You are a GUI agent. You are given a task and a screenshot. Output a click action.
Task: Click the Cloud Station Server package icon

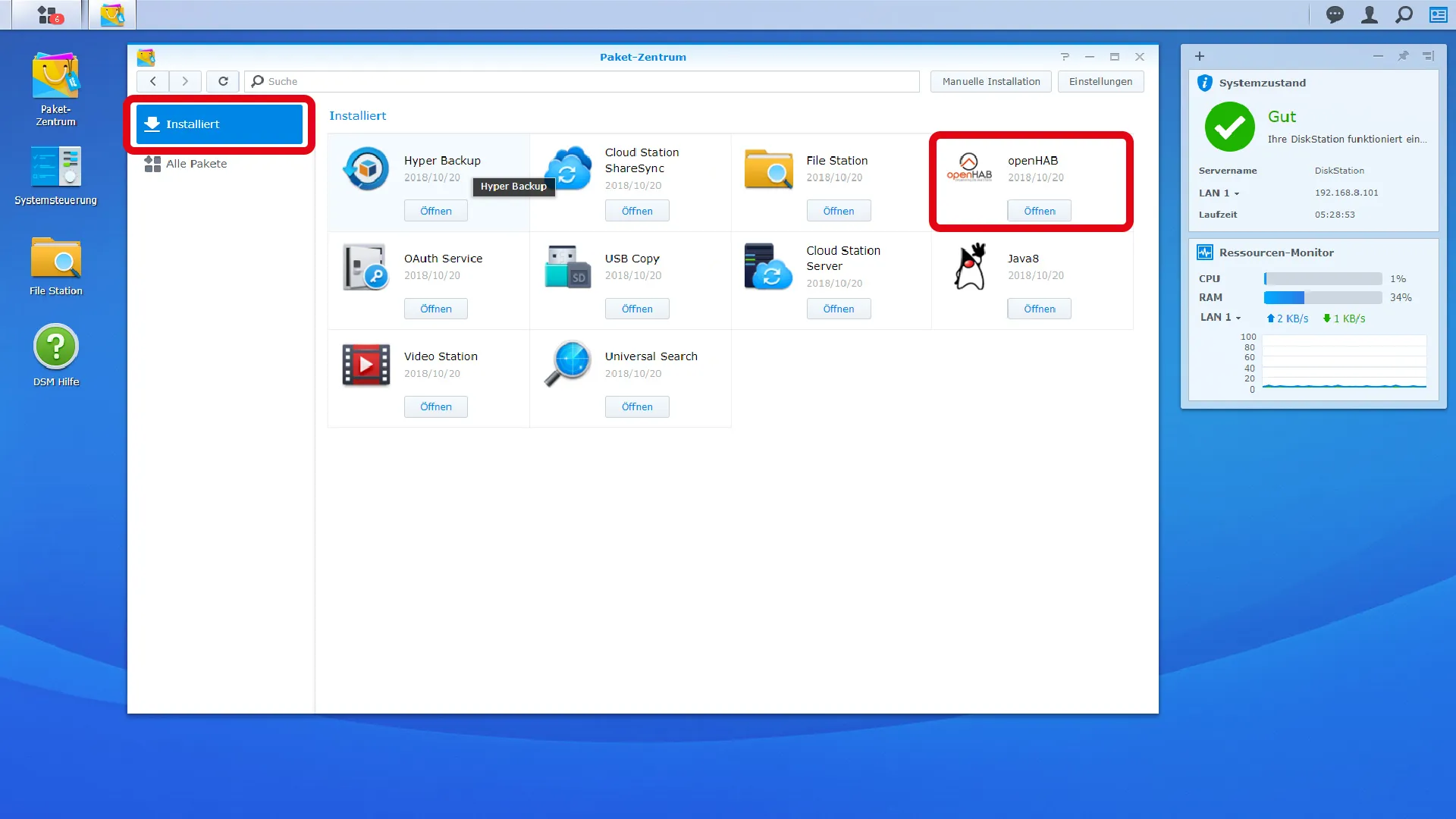(x=769, y=266)
